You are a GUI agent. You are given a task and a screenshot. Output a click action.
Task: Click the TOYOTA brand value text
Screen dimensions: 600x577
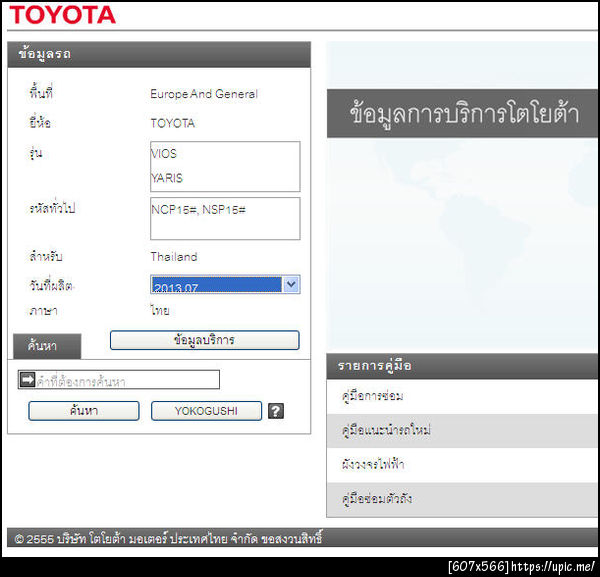[173, 123]
